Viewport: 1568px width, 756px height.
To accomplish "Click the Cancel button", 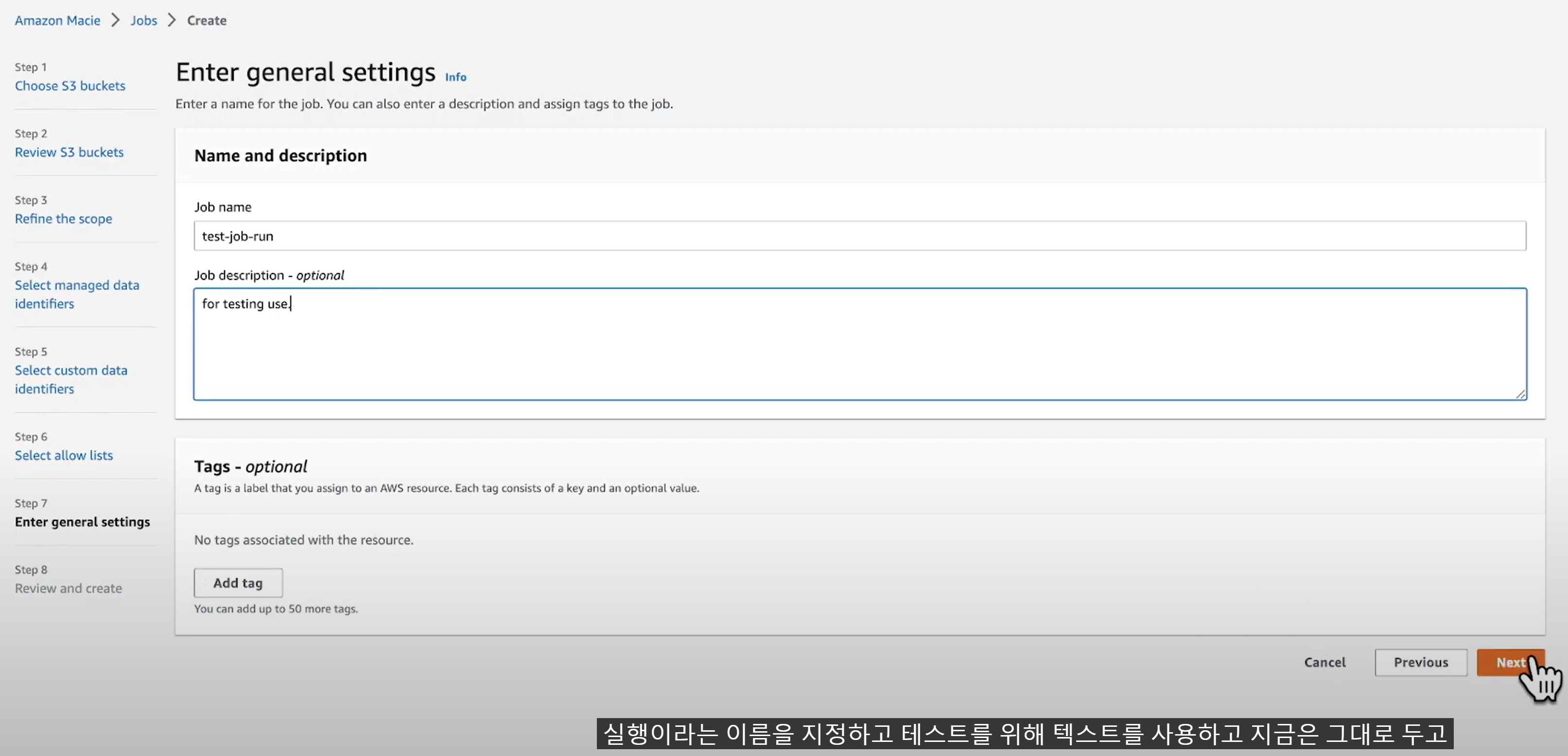I will point(1324,662).
